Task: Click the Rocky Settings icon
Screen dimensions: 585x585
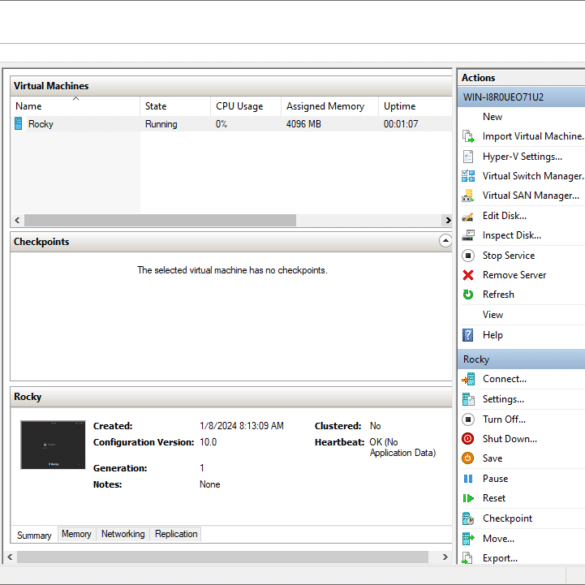Action: coord(468,400)
